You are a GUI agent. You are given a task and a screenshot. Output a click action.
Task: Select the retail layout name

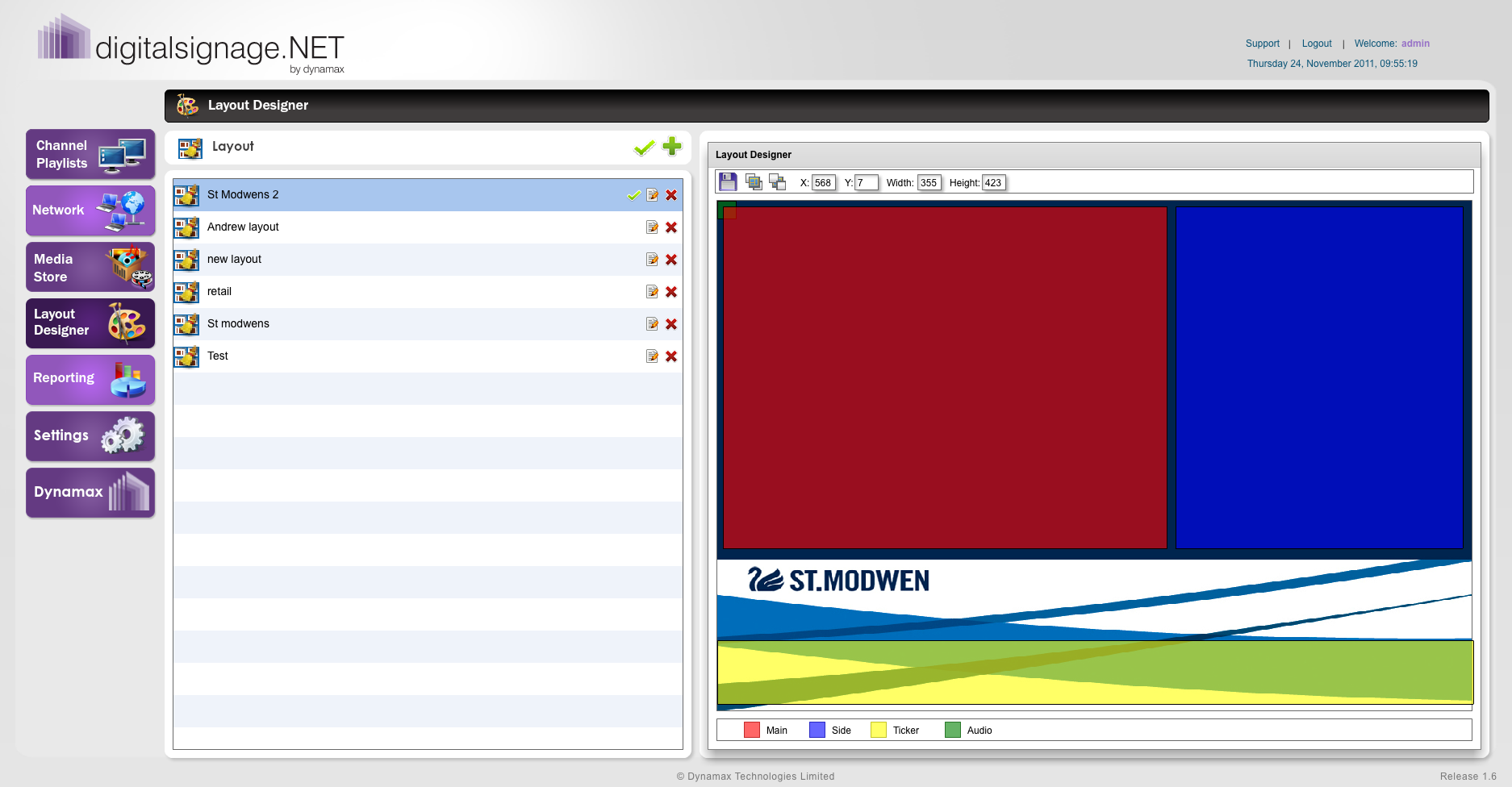[219, 291]
